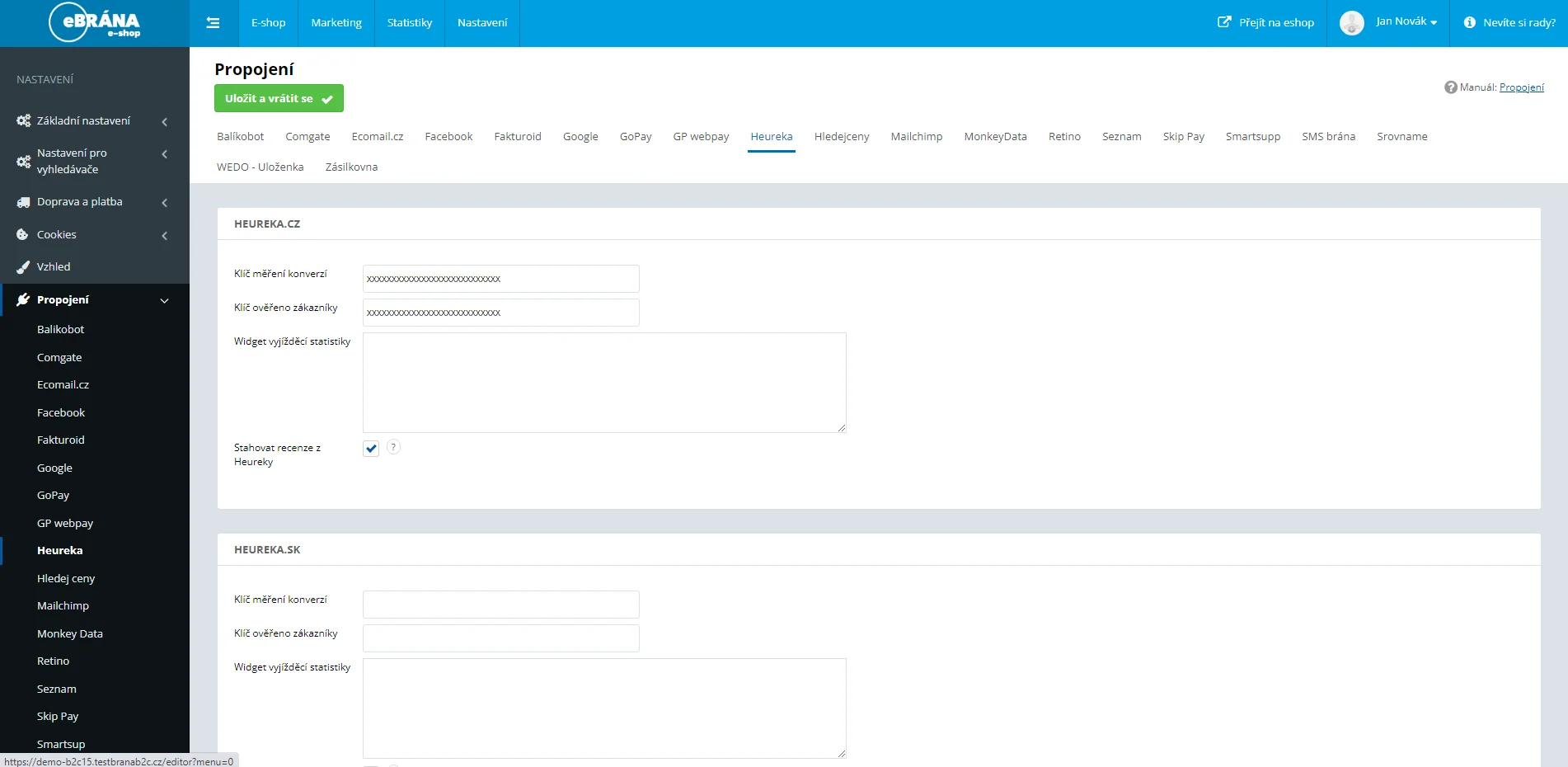Click the checkmark icon on Uložit a vrátit se

(x=327, y=99)
